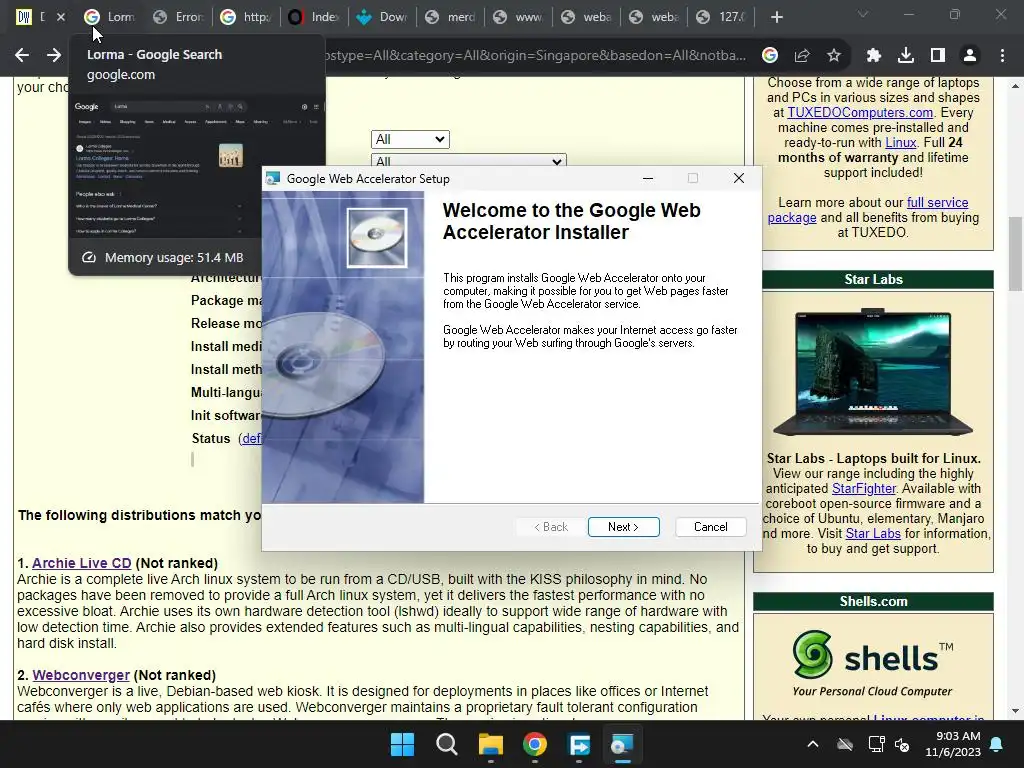Open the Chrome downloads panel
Image resolution: width=1024 pixels, height=768 pixels.
pyautogui.click(x=906, y=56)
